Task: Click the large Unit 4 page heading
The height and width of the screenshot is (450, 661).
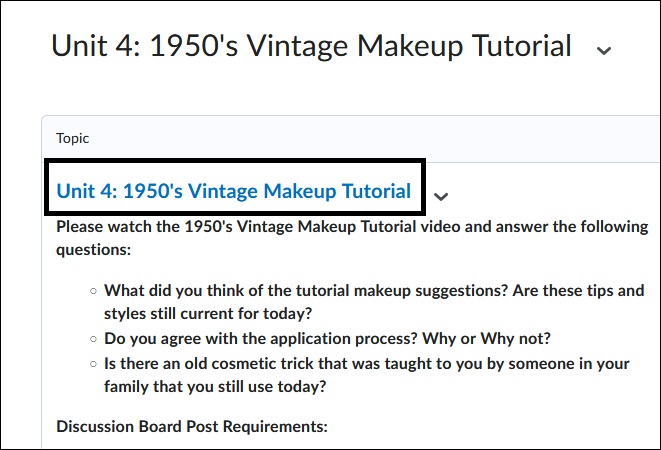Action: coord(311,46)
